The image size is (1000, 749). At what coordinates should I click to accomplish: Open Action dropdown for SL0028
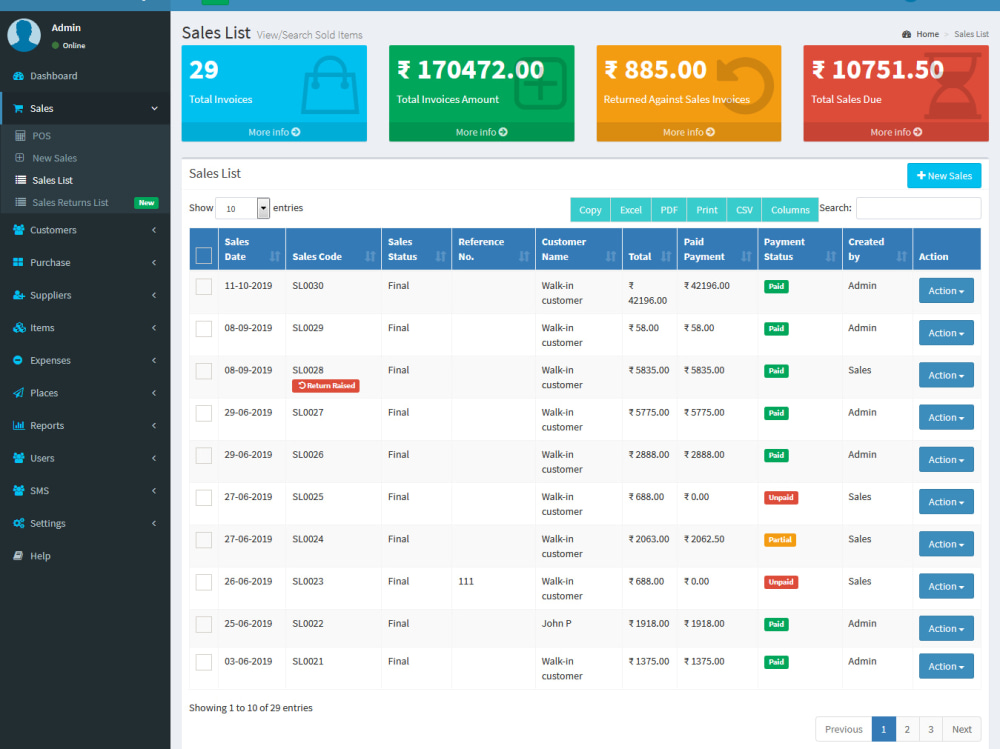[x=946, y=375]
